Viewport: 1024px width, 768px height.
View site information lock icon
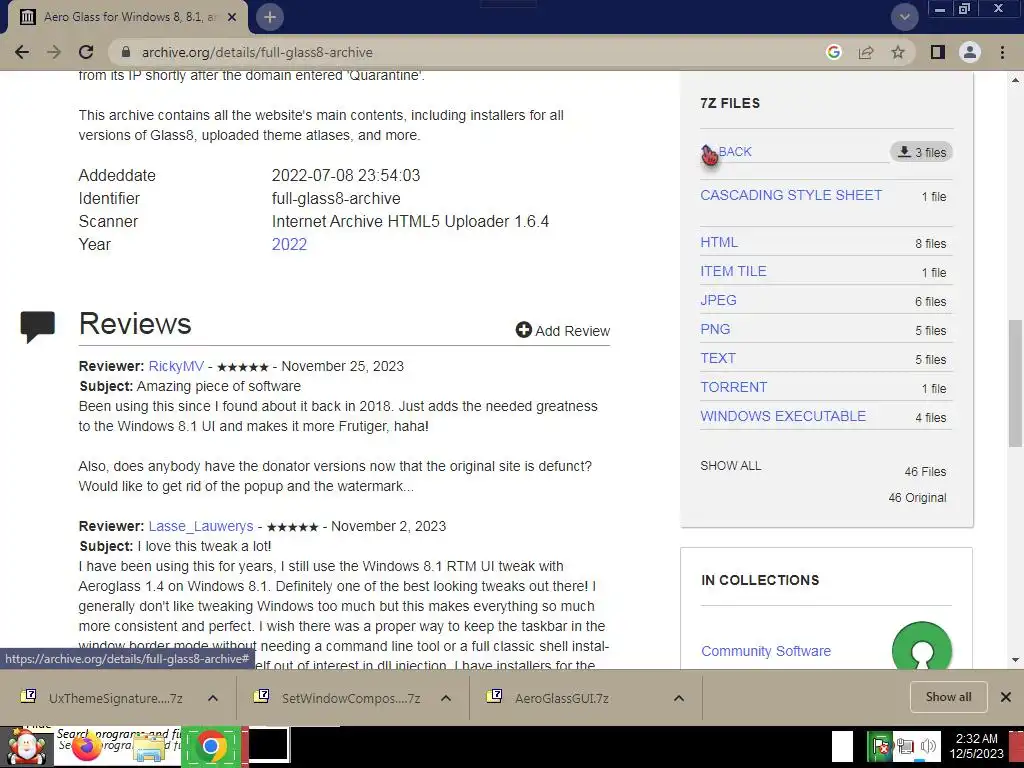[x=126, y=52]
